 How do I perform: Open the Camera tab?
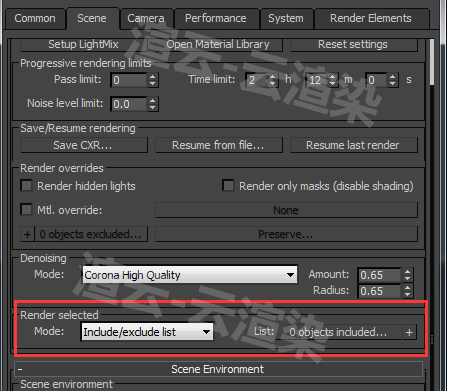[x=146, y=19]
